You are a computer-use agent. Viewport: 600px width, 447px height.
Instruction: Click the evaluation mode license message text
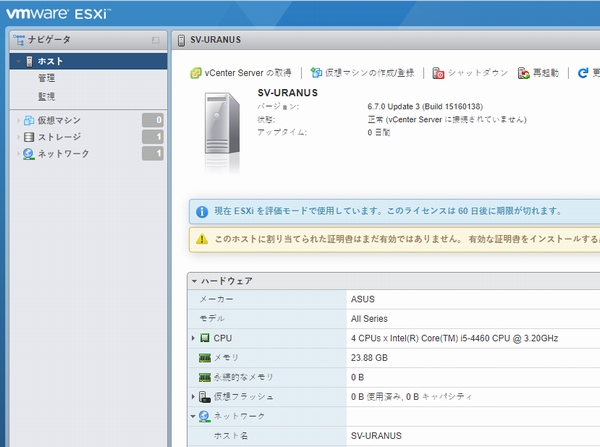(x=388, y=211)
